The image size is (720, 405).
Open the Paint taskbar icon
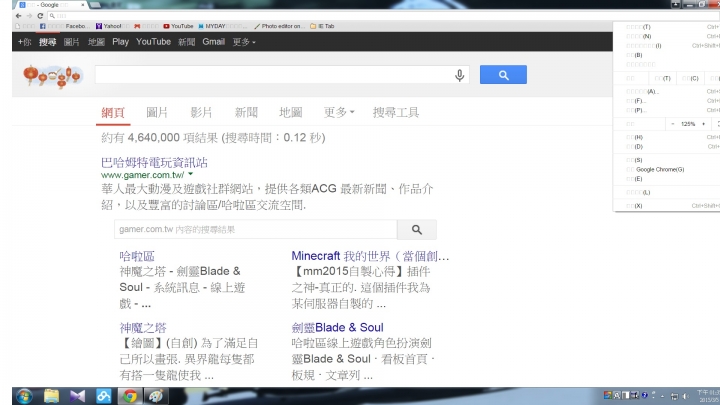156,396
